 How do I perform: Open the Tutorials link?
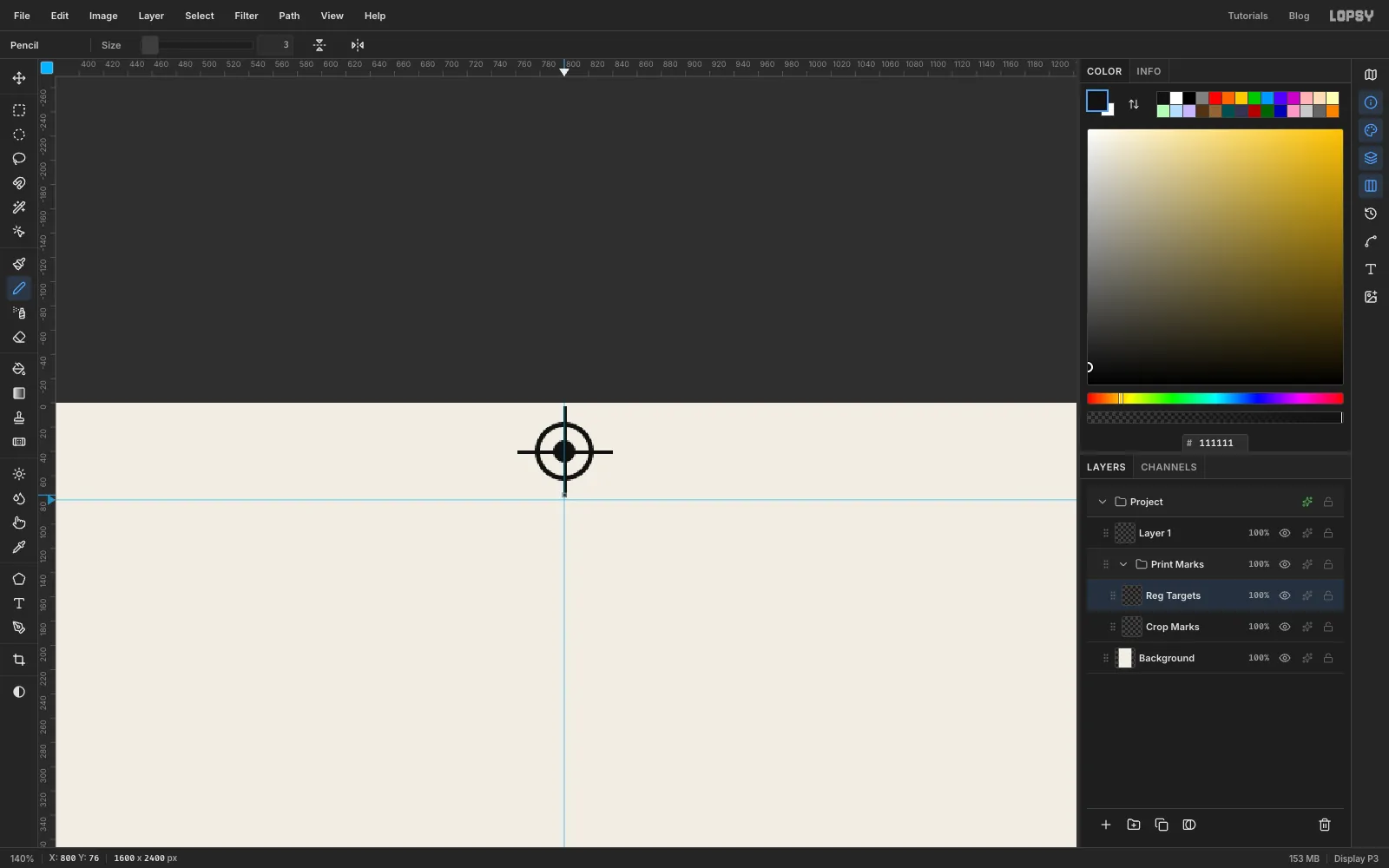click(1247, 16)
